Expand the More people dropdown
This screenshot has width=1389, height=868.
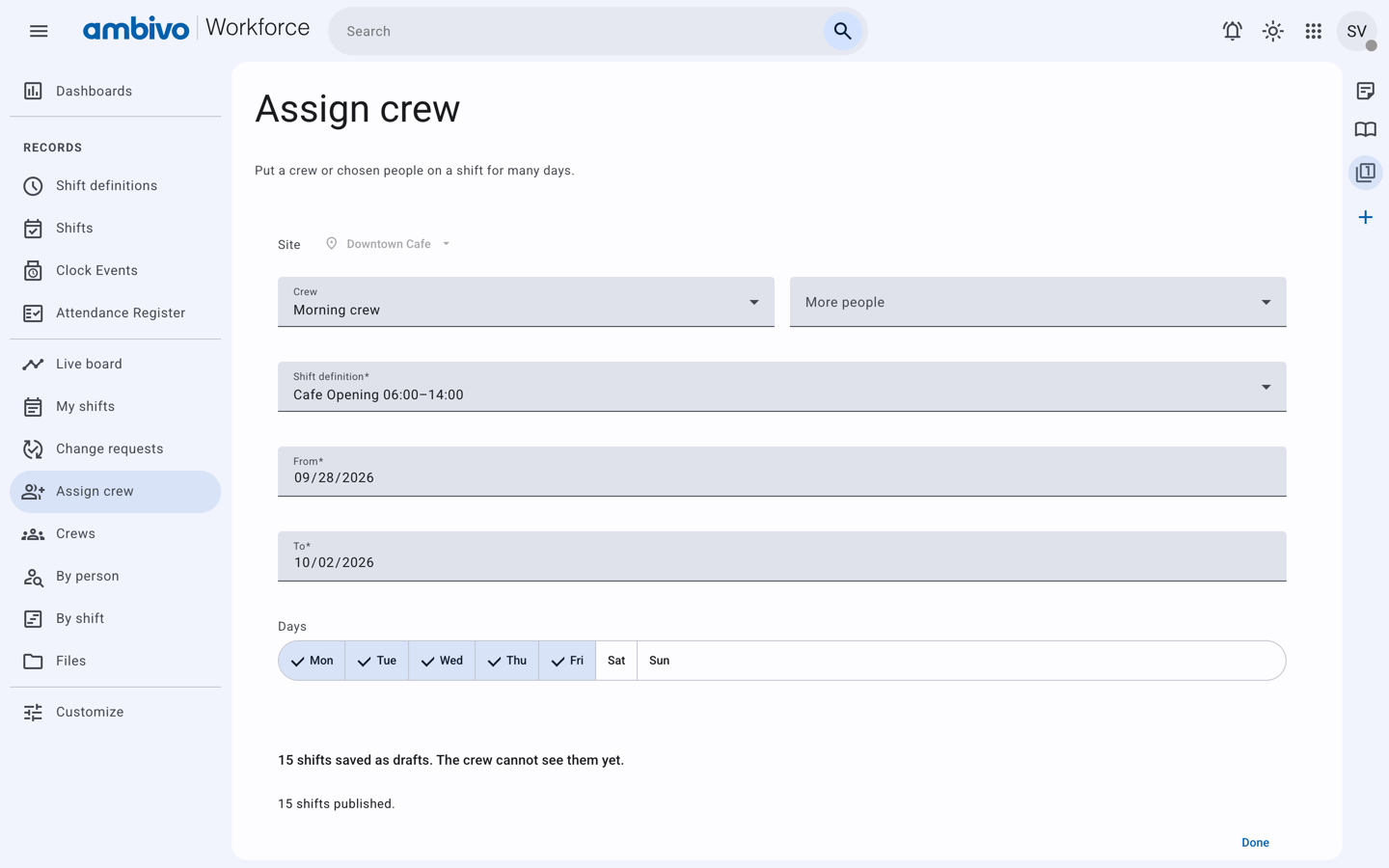[x=1038, y=302]
